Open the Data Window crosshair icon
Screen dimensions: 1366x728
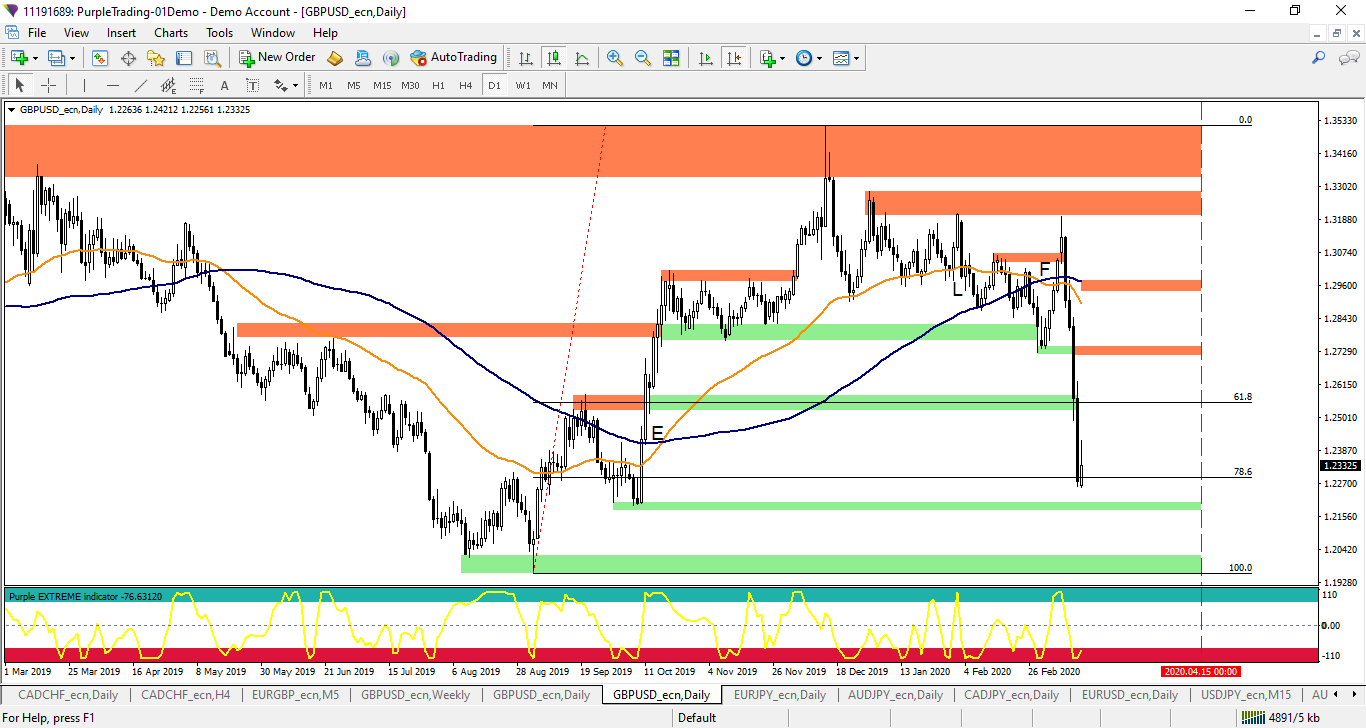tap(128, 58)
